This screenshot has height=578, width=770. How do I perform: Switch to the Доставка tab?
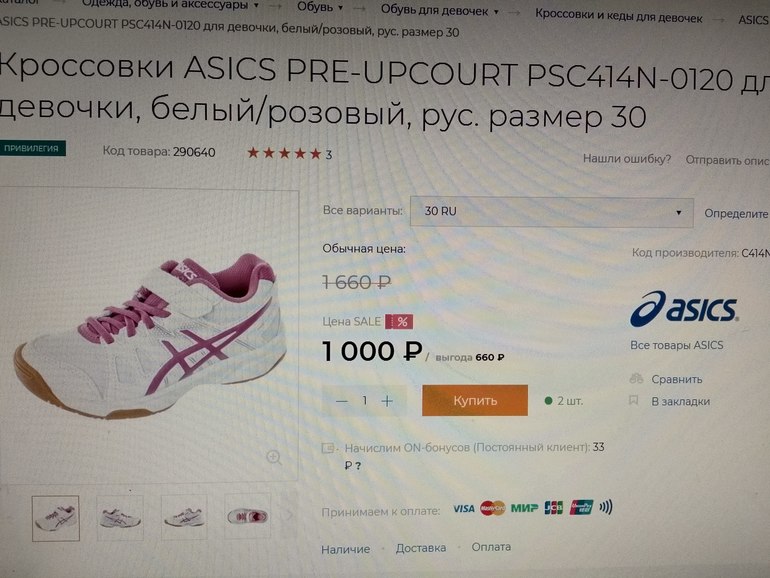pyautogui.click(x=421, y=548)
